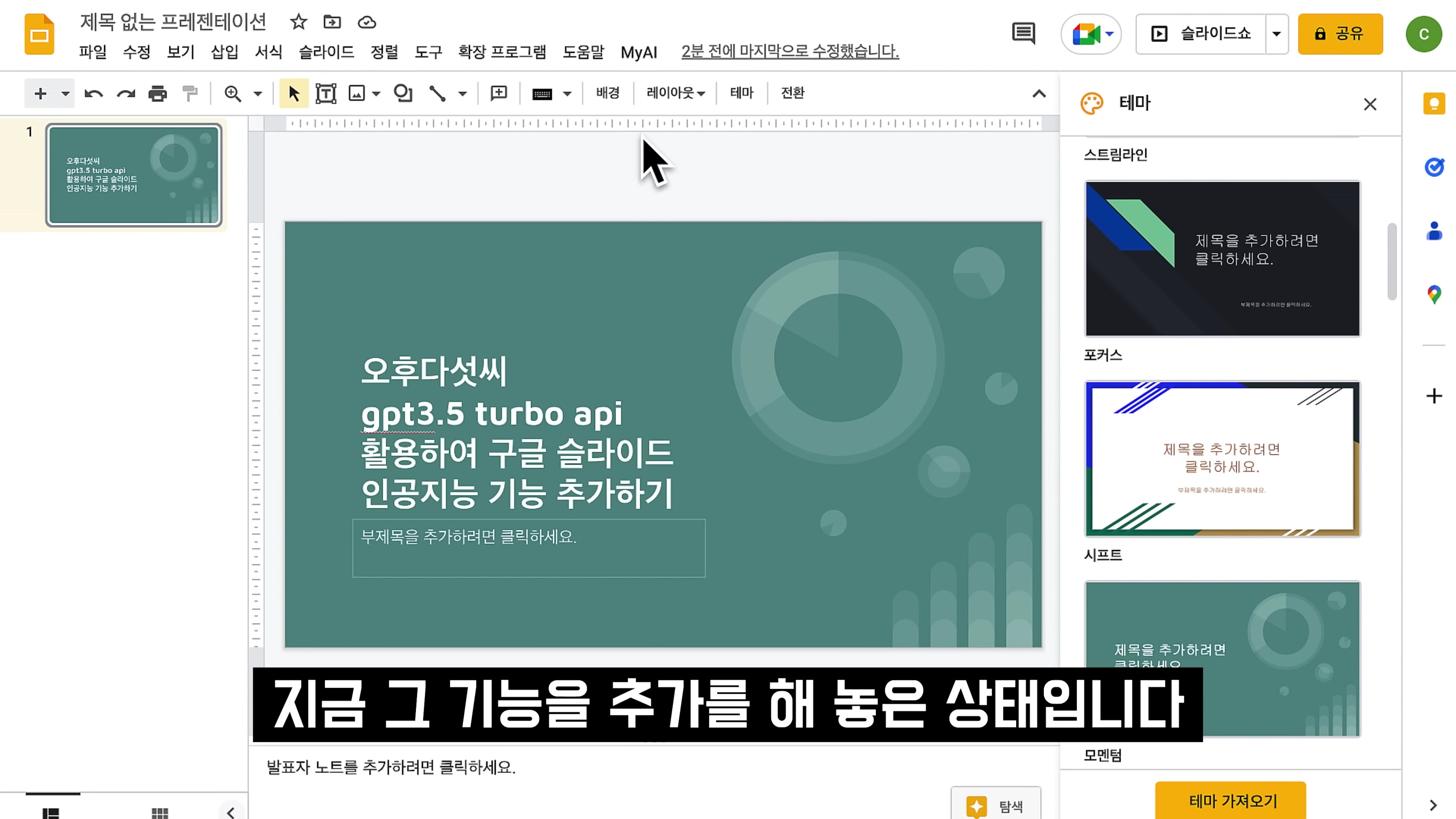Open the 레이아웃 layout dropdown

675,93
